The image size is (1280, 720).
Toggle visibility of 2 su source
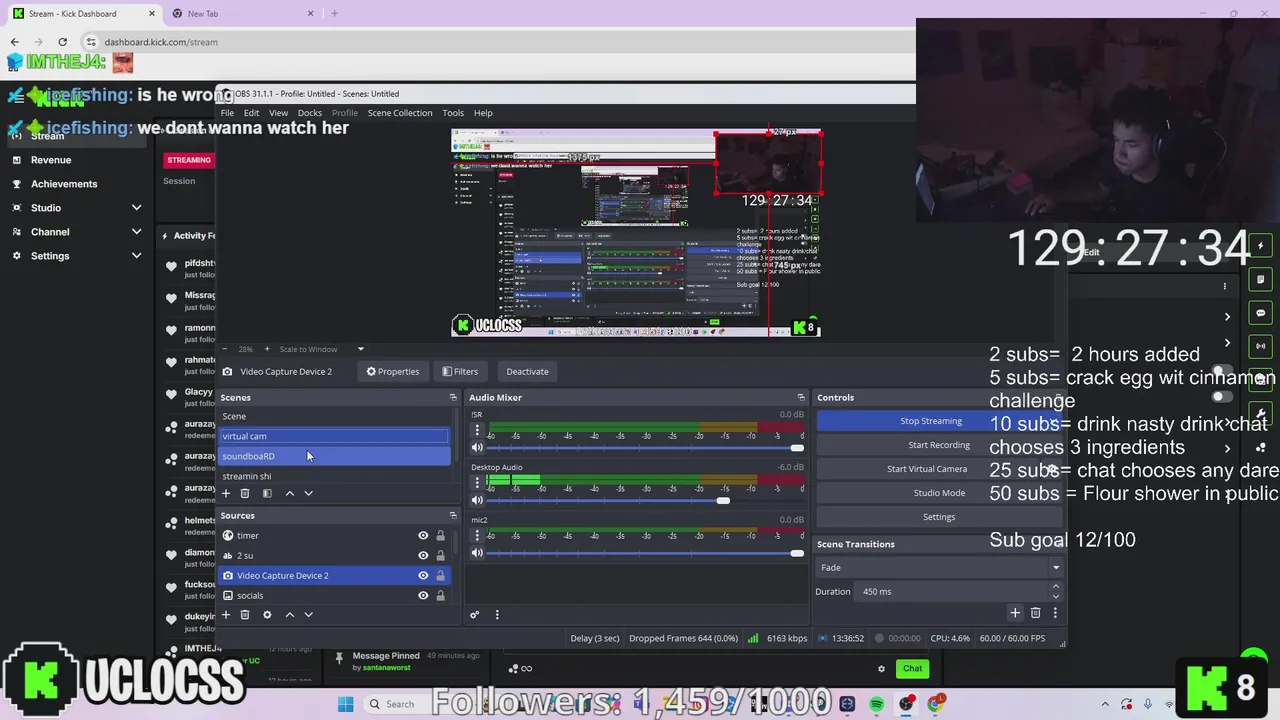click(x=423, y=556)
